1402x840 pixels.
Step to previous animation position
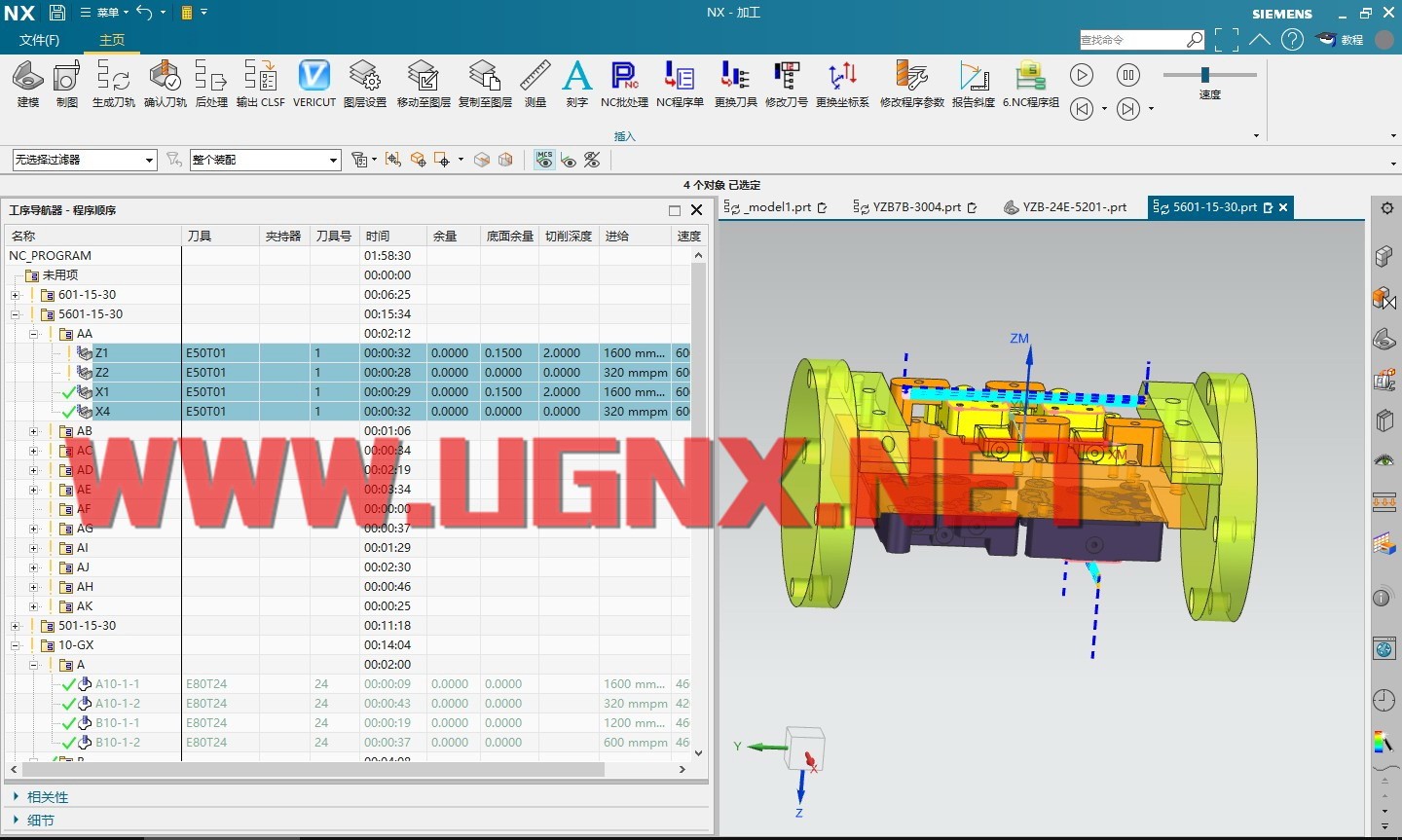pos(1082,109)
